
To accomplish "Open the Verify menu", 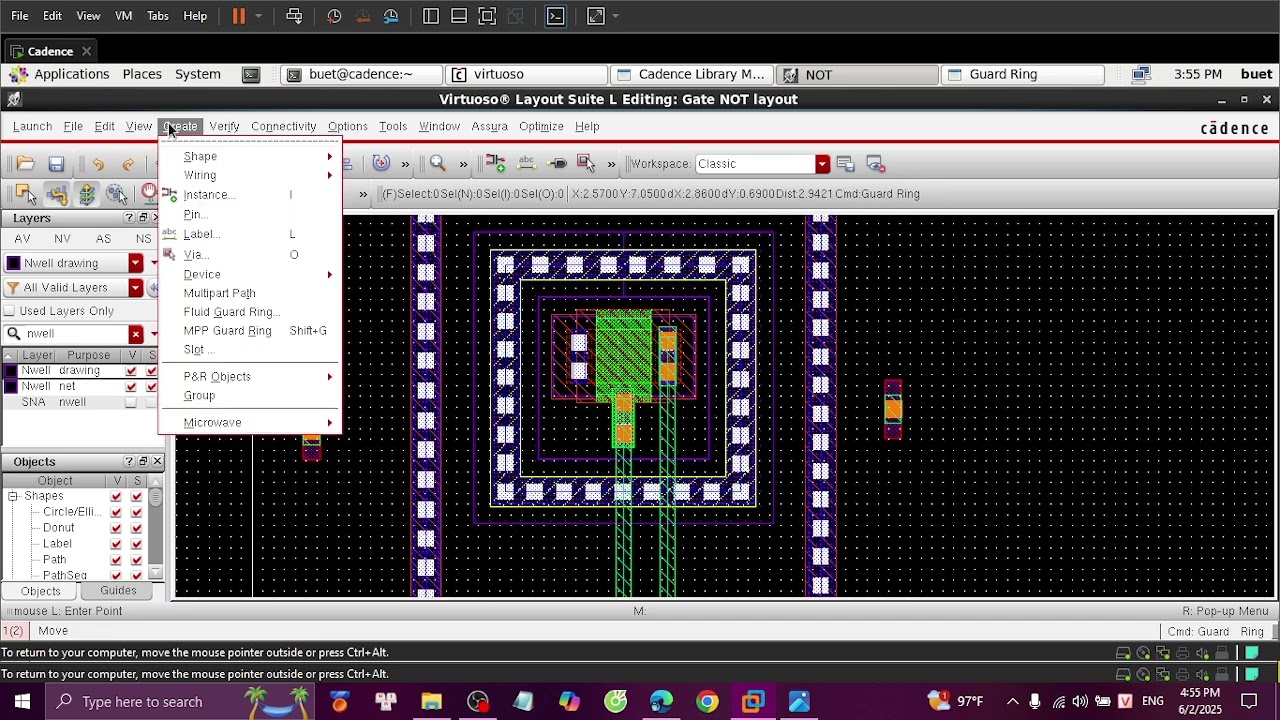I will click(224, 127).
